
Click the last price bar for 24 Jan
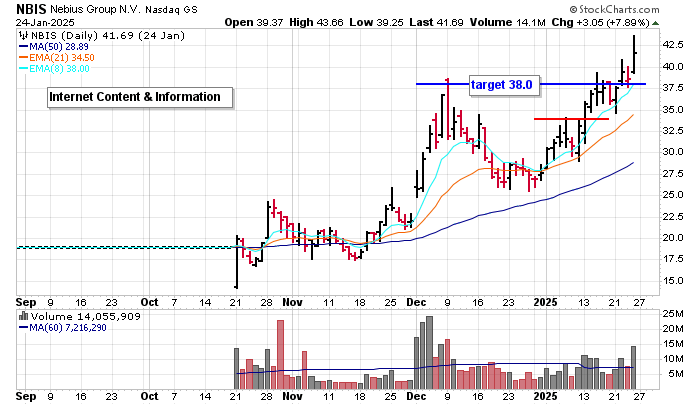634,54
